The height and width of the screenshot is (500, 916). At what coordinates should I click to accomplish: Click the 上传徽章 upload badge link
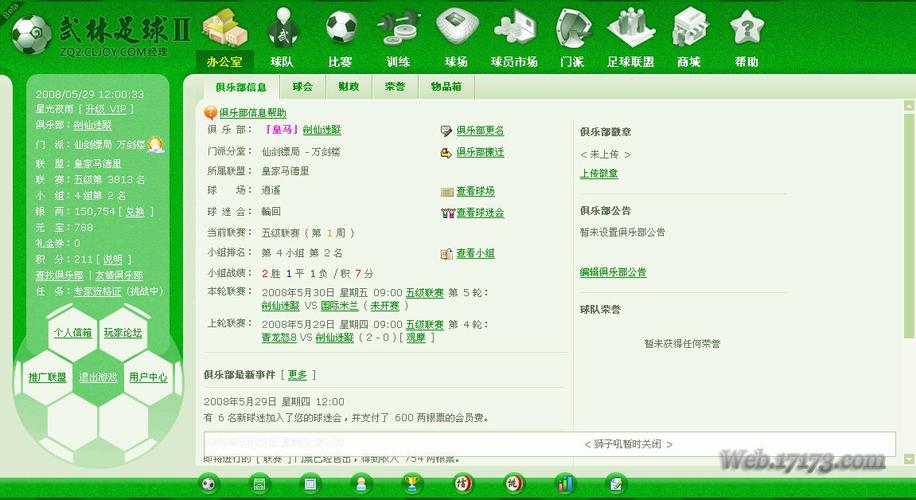599,173
